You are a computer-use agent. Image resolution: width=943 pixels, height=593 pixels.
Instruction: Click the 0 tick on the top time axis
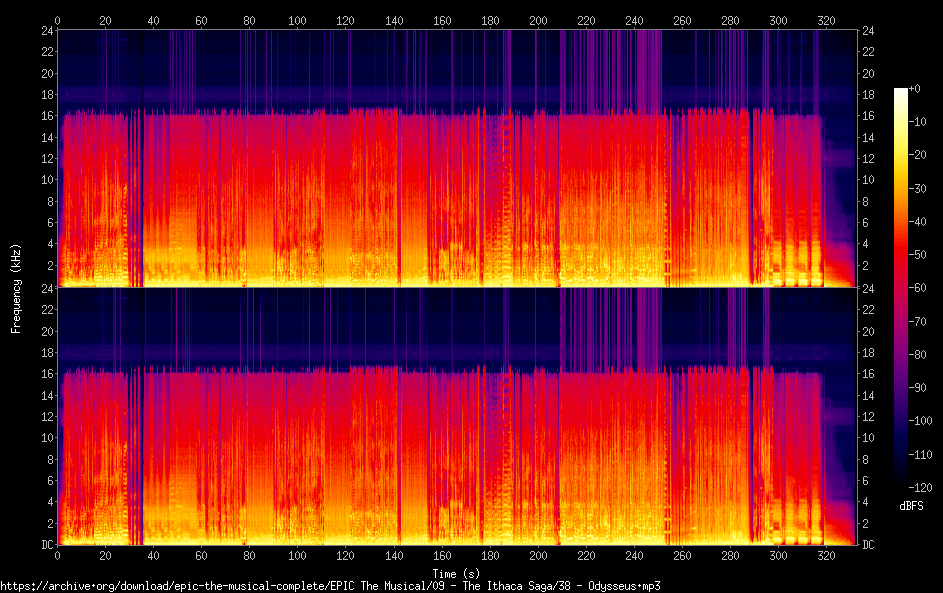tap(57, 20)
